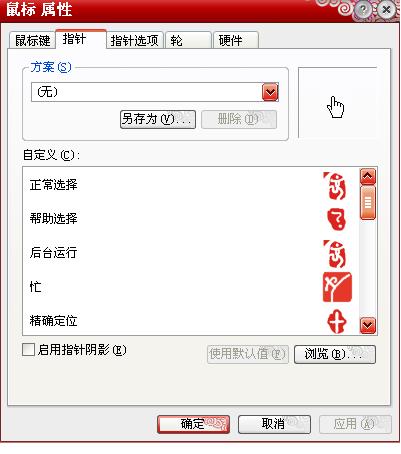Select the 精确定位 cross cursor icon

click(337, 321)
